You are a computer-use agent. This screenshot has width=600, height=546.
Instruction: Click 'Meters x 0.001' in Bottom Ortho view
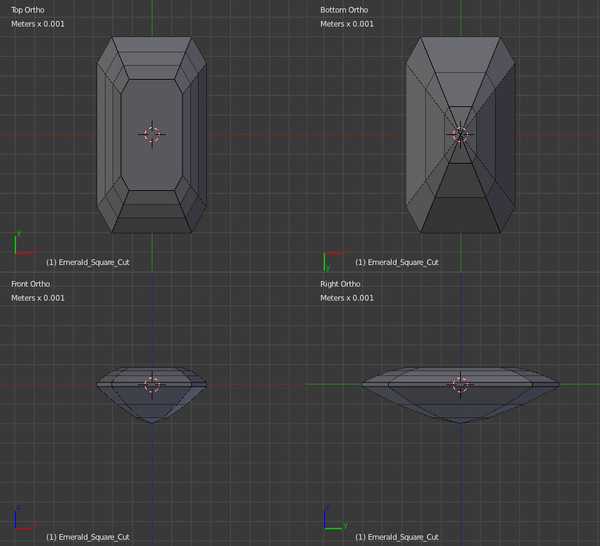click(x=347, y=24)
